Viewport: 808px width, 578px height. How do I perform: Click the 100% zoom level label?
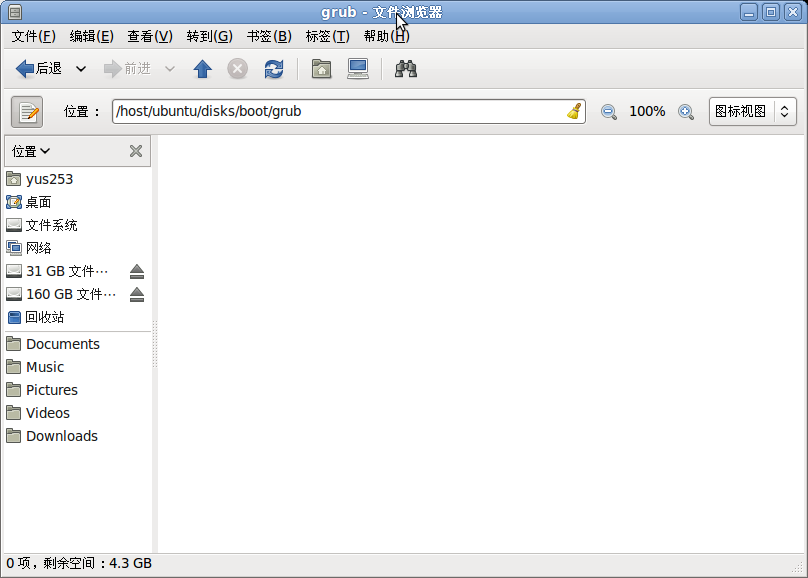coord(647,111)
